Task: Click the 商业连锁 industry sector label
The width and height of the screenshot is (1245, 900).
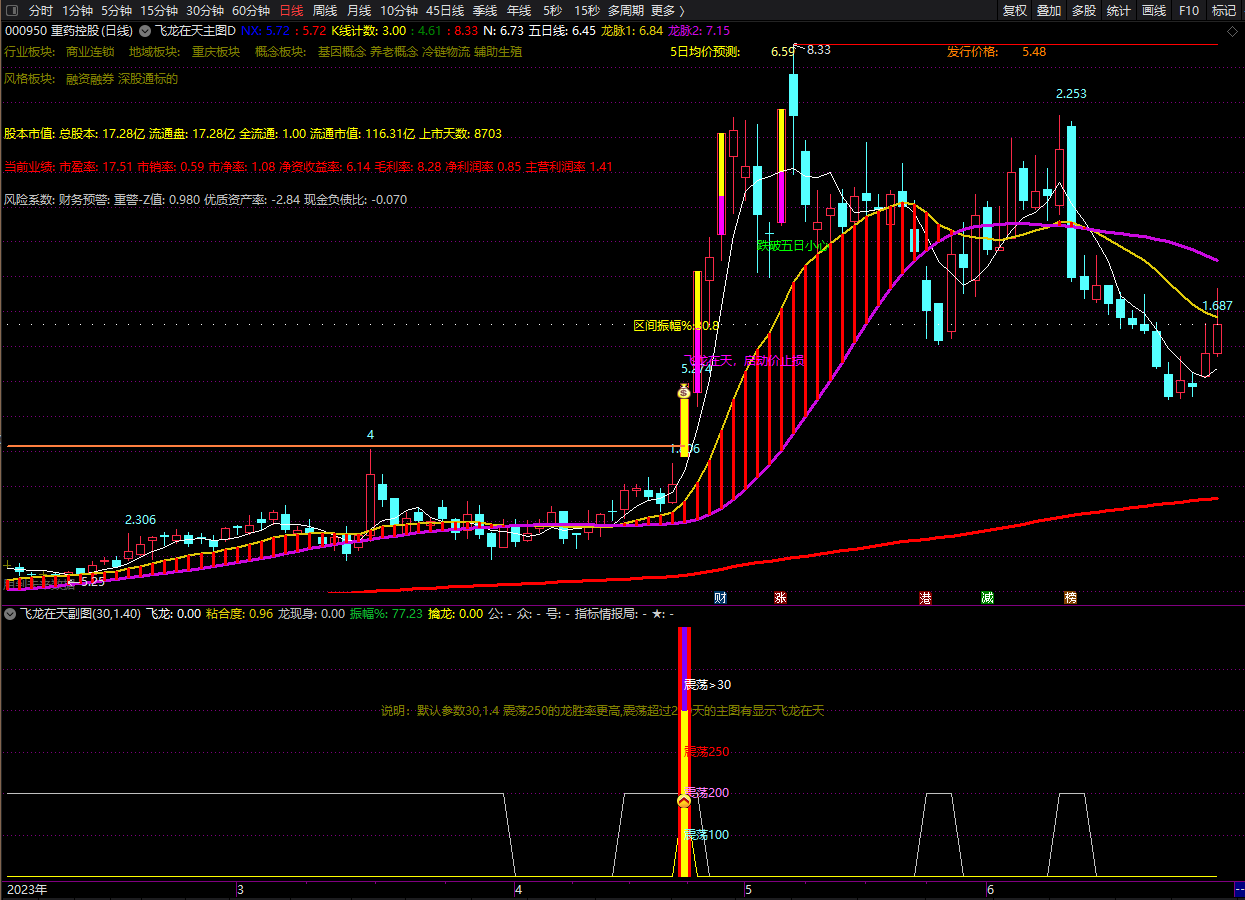Action: 90,51
